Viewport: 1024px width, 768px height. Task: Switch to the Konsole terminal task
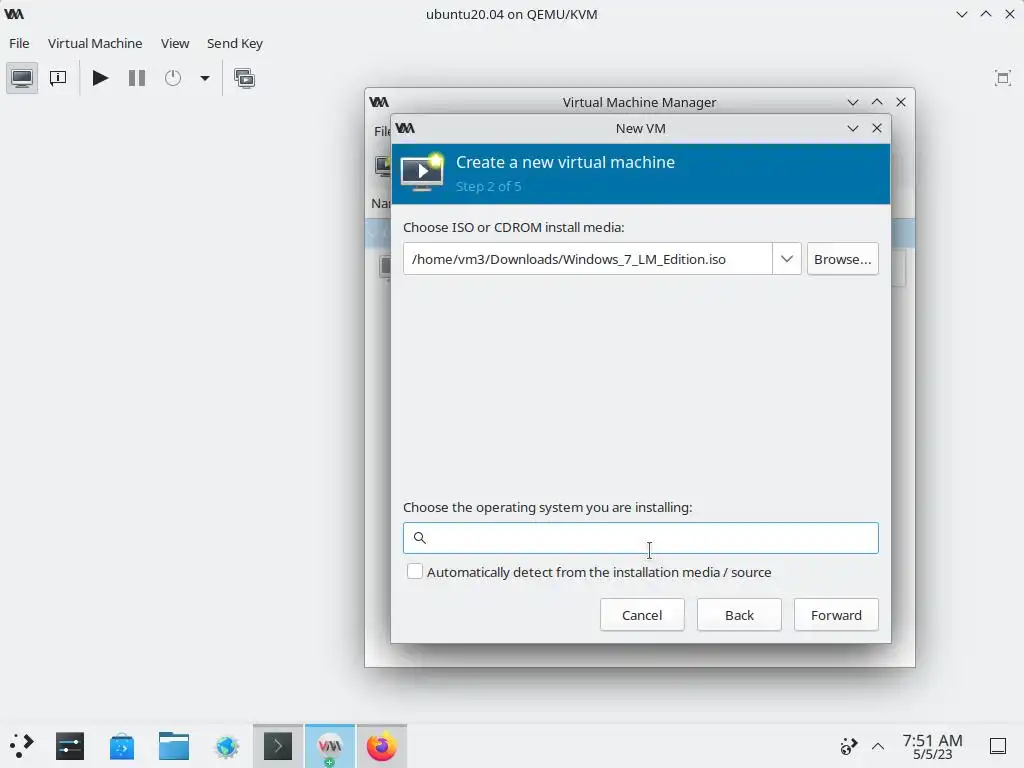(278, 746)
